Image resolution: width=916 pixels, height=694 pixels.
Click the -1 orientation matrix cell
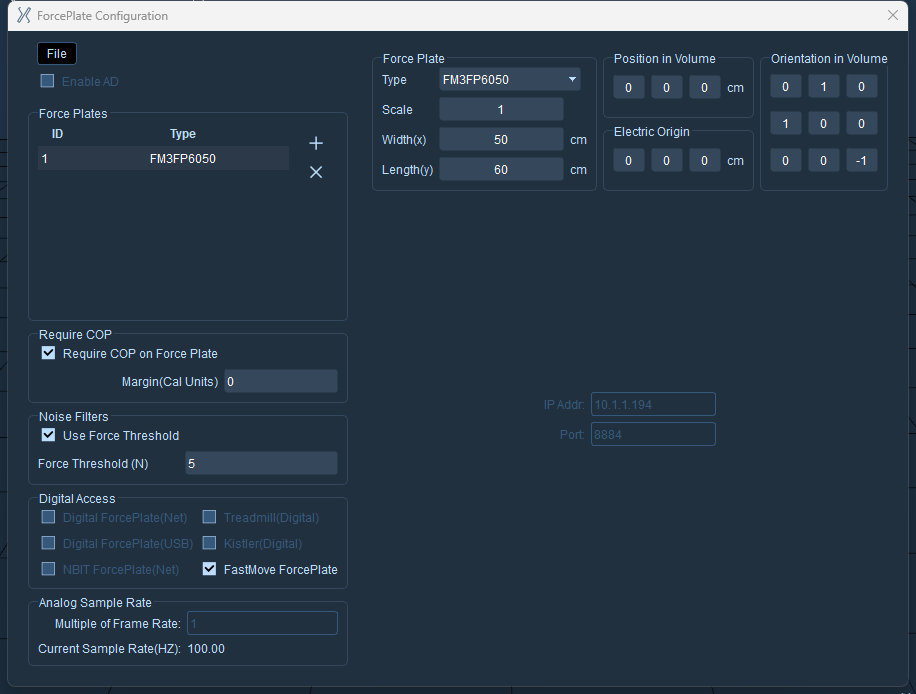(x=861, y=160)
